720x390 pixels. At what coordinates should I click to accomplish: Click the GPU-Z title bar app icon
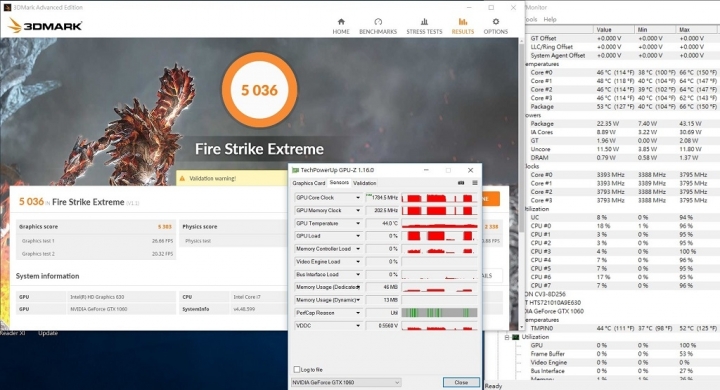click(295, 170)
